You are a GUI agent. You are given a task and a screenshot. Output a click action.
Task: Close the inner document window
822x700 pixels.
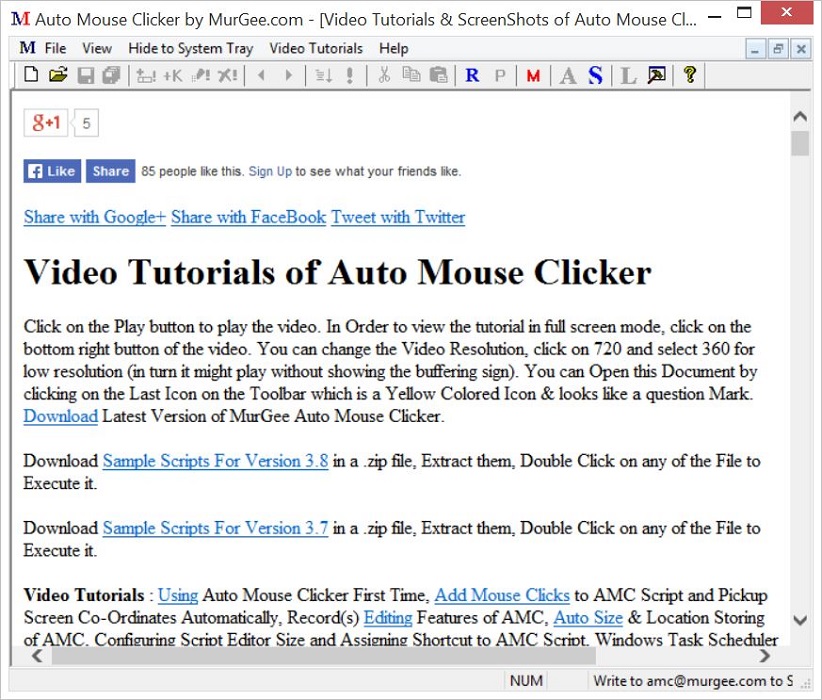[x=801, y=49]
